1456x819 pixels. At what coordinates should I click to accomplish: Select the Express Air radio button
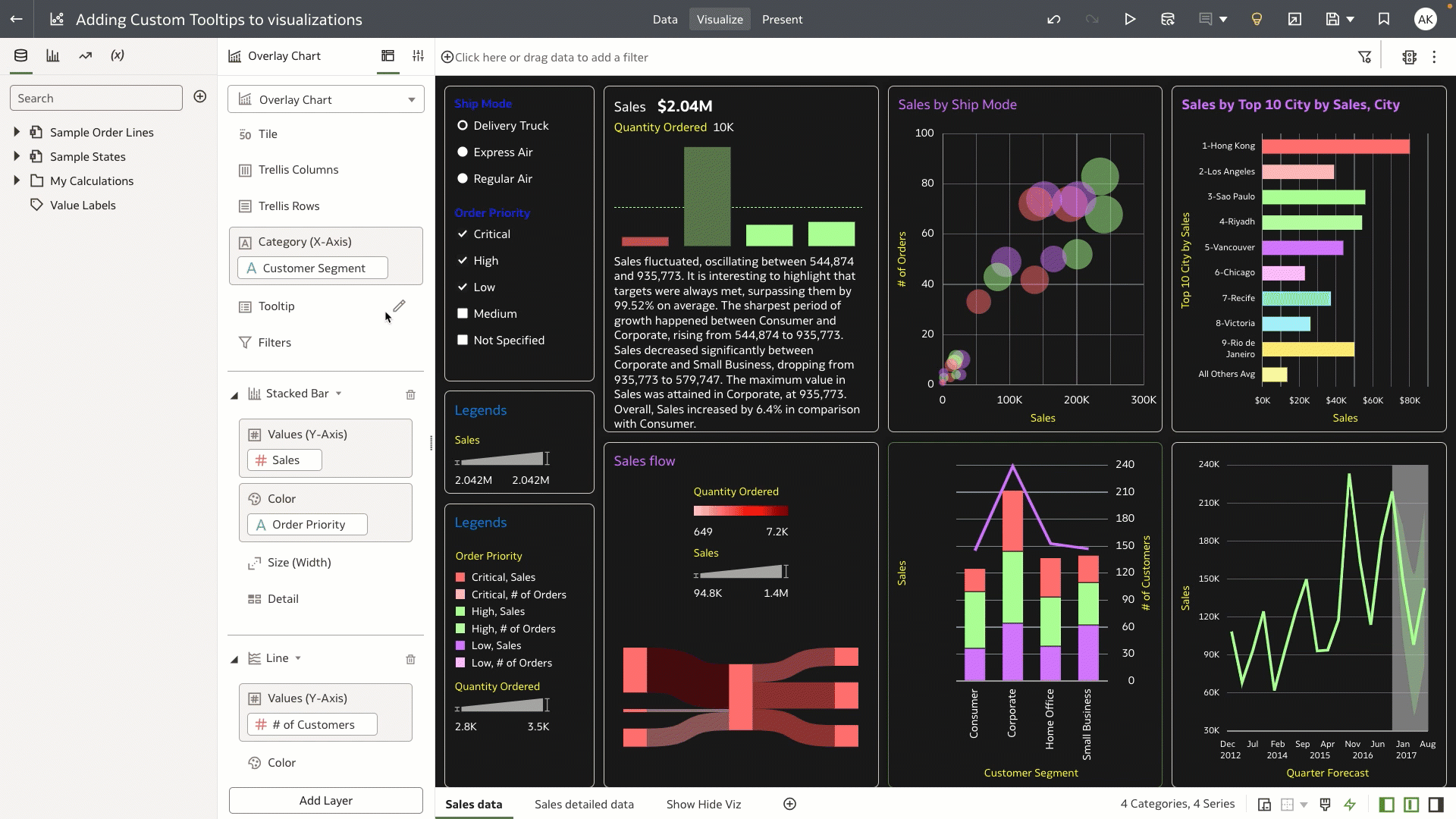(463, 152)
